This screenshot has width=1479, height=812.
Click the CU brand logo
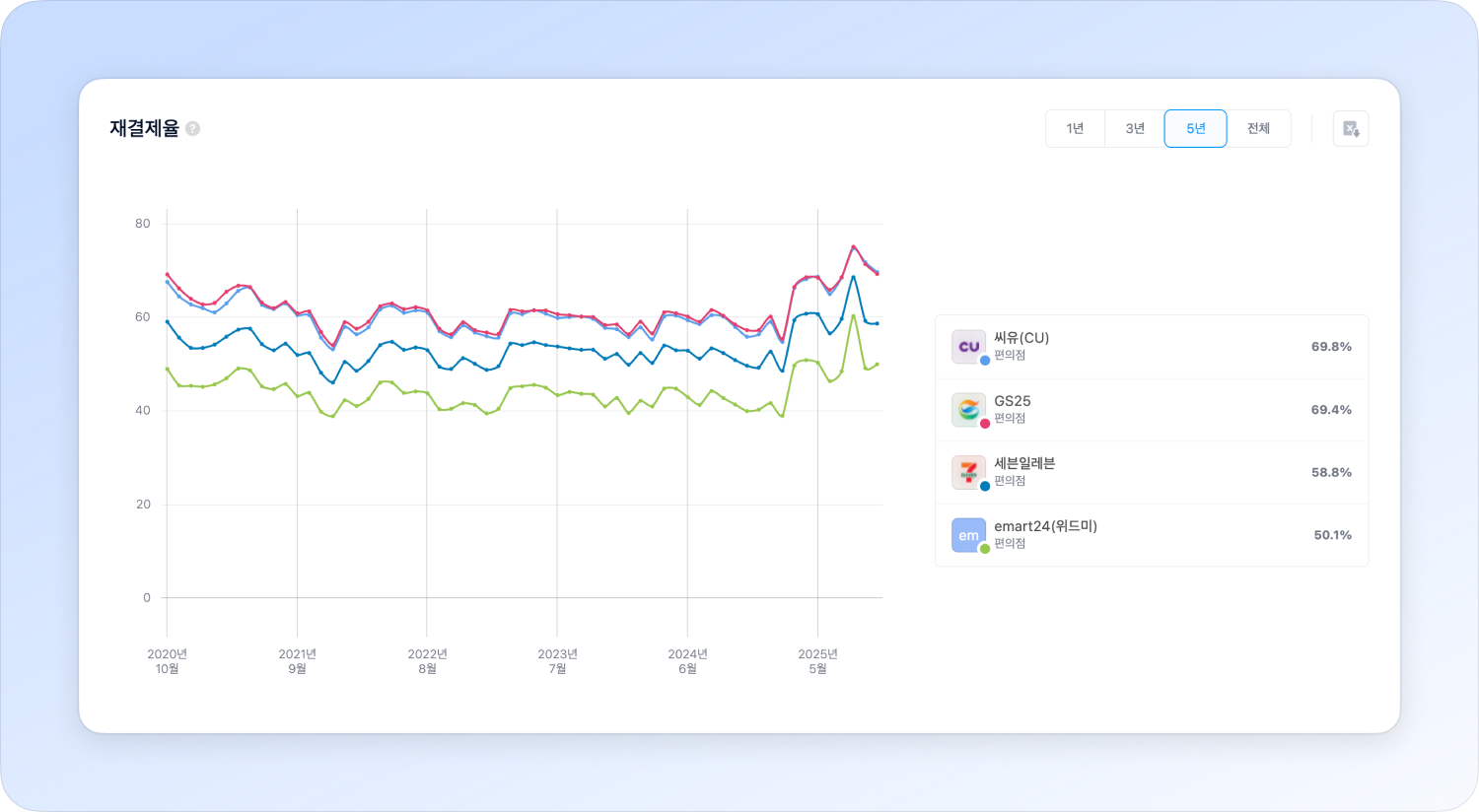pyautogui.click(x=968, y=346)
